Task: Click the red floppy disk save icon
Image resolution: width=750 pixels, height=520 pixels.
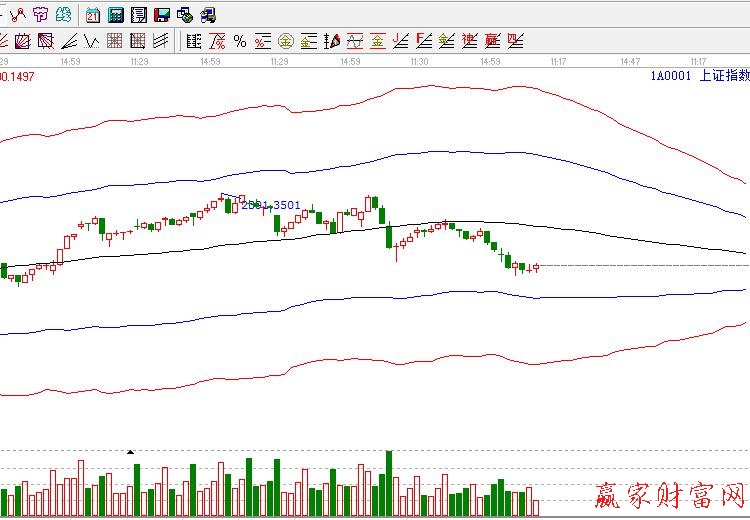Action: coord(162,15)
